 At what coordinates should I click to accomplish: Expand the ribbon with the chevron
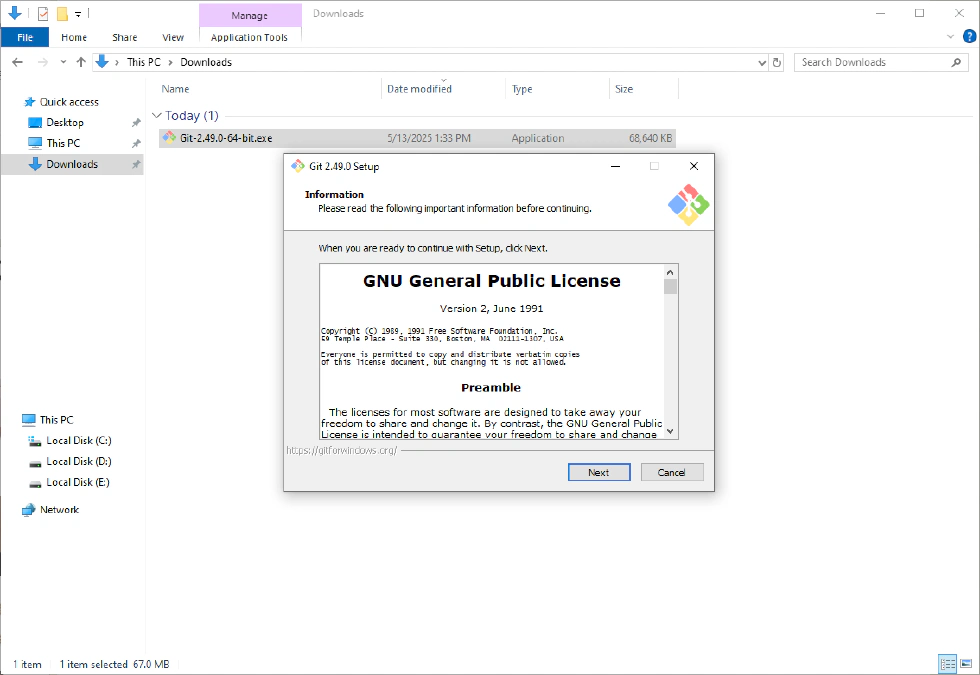coord(950,37)
